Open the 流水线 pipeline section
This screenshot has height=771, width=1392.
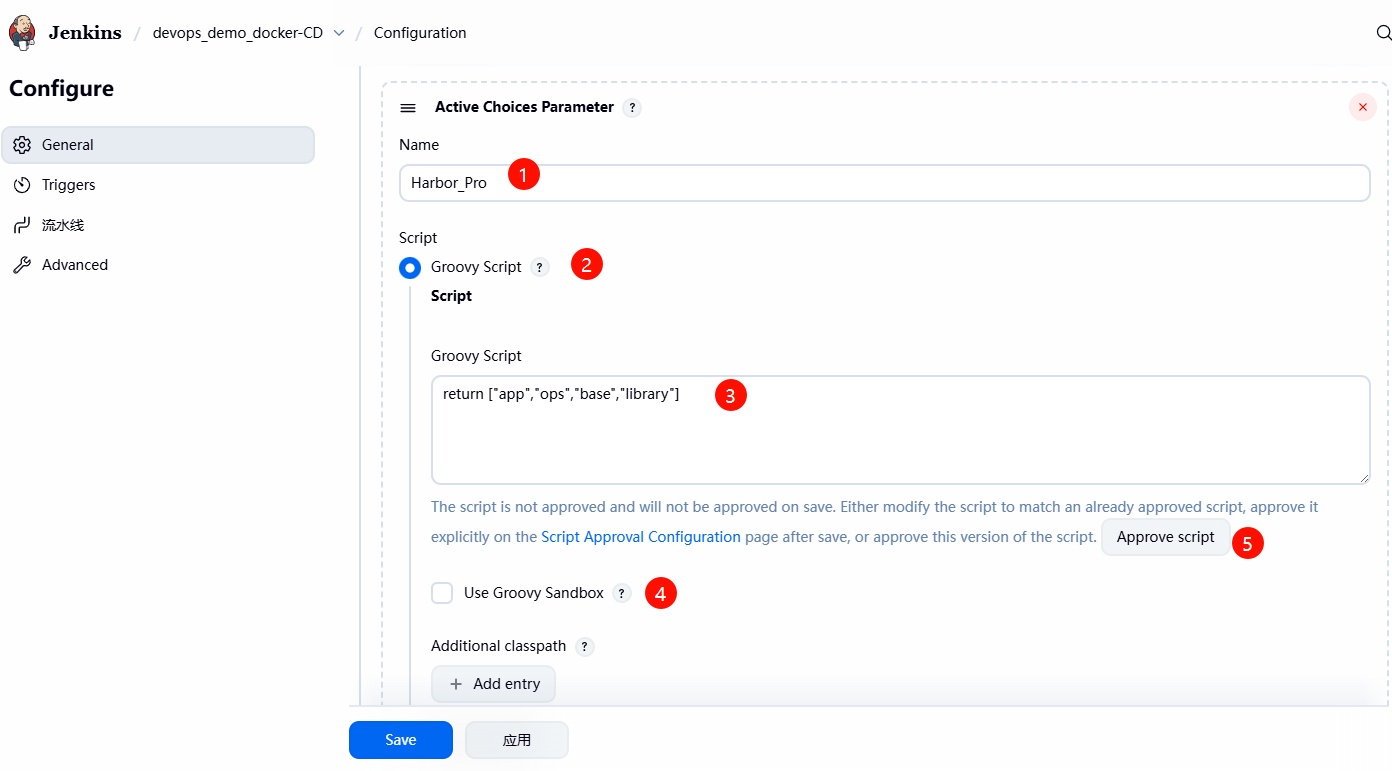pyautogui.click(x=63, y=225)
